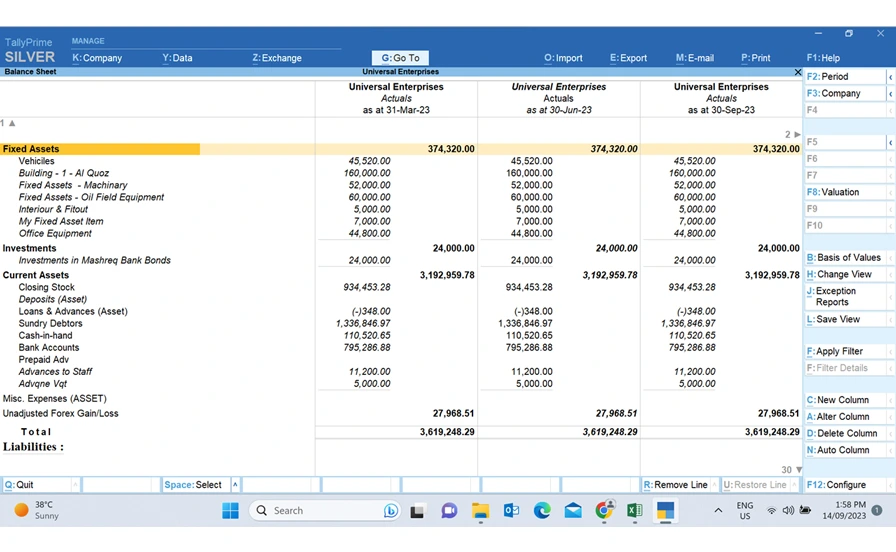Click D: Delete Column
Viewport: 896px width, 552px height.
tap(845, 433)
